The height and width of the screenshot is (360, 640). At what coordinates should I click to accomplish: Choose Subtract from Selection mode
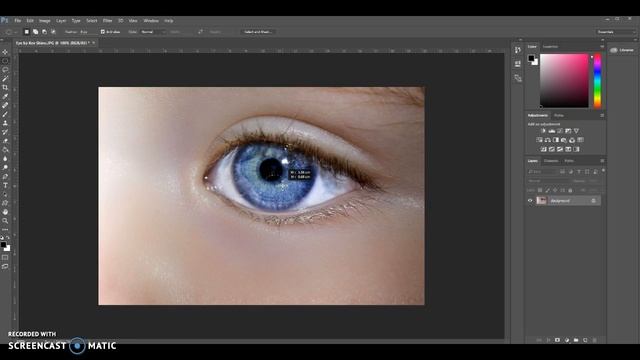point(44,32)
